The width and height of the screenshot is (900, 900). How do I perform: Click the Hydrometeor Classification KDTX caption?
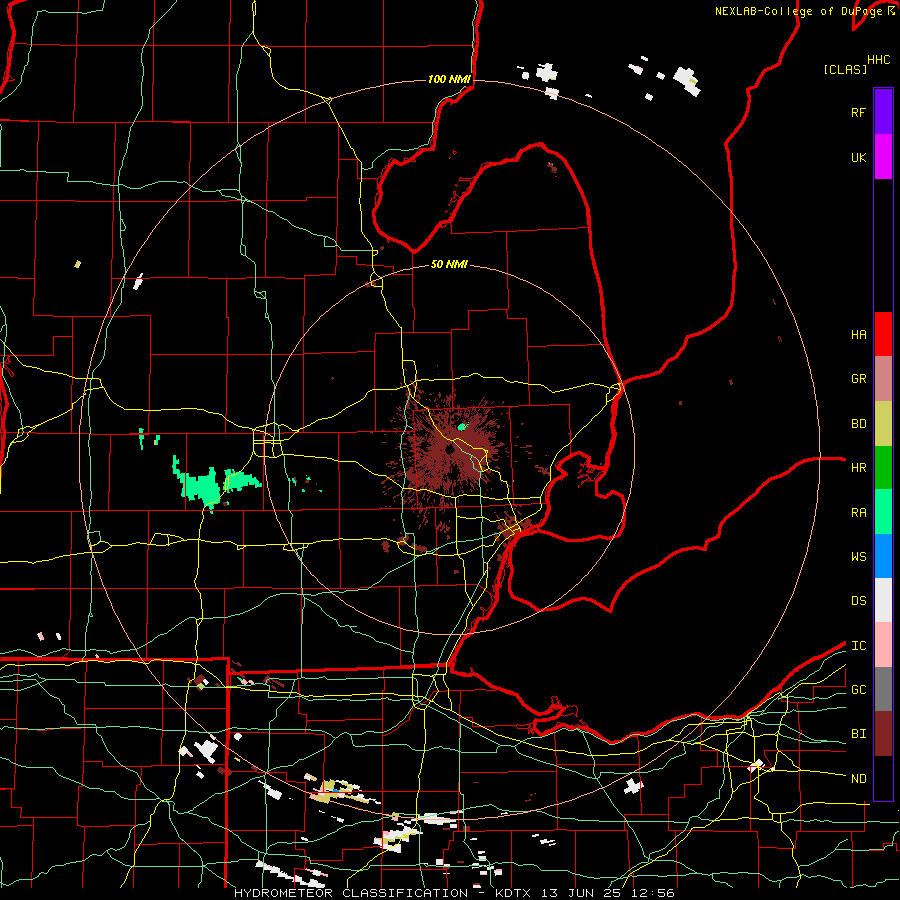pyautogui.click(x=454, y=893)
